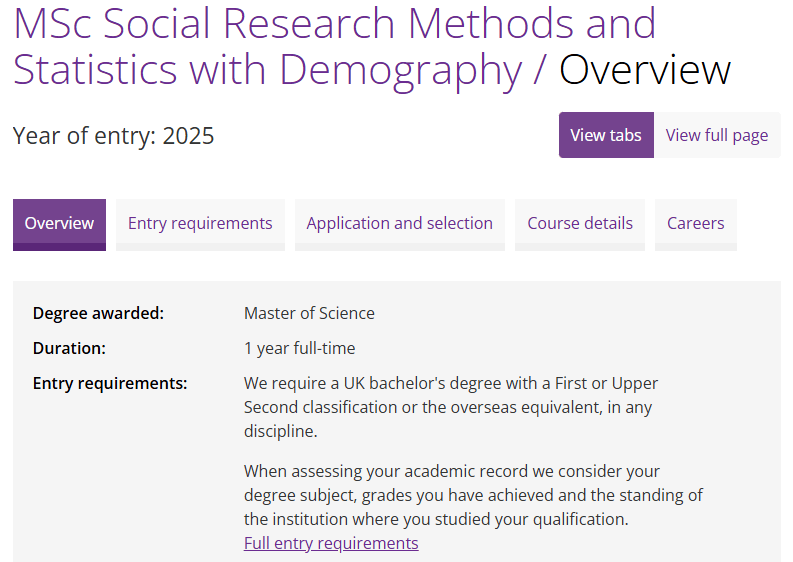Viewport: 793px width, 562px height.
Task: Click the 'Year of entry: 2025' text
Action: [113, 136]
